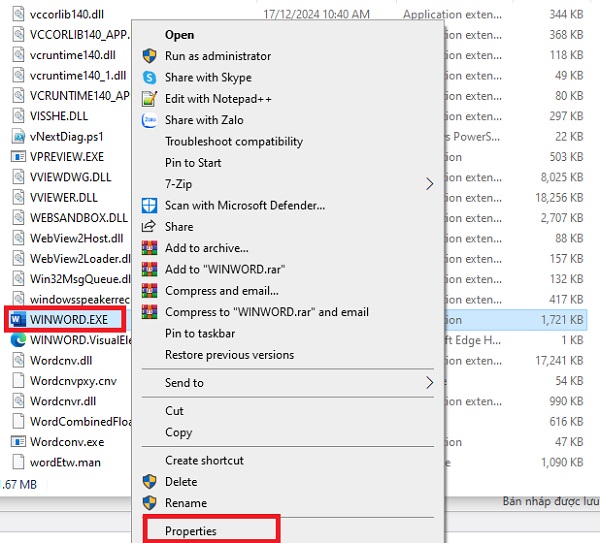Open the 7-Zip menu entry
Screen dimensions: 600x543
pos(178,184)
